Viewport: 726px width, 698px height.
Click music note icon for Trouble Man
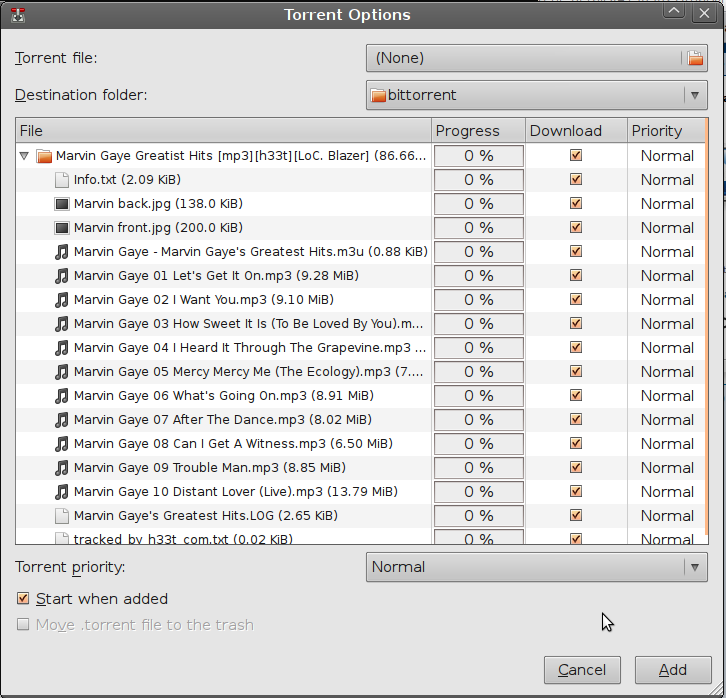(62, 467)
